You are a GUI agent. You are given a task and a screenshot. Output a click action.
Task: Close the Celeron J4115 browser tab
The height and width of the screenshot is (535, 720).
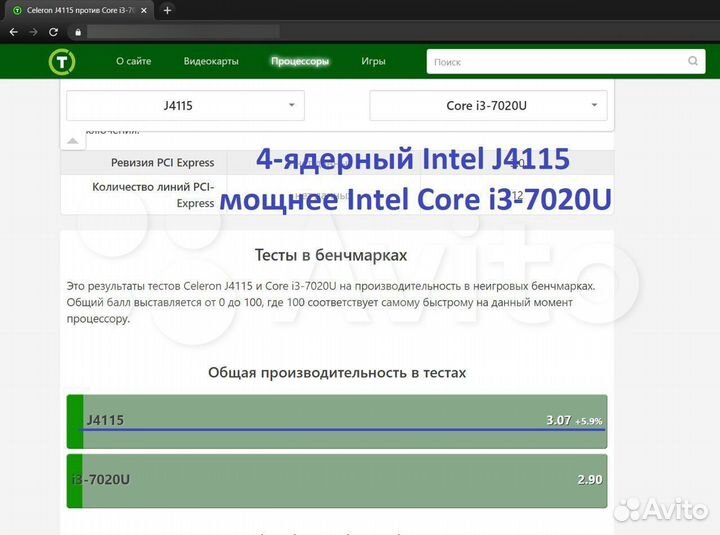pyautogui.click(x=144, y=11)
